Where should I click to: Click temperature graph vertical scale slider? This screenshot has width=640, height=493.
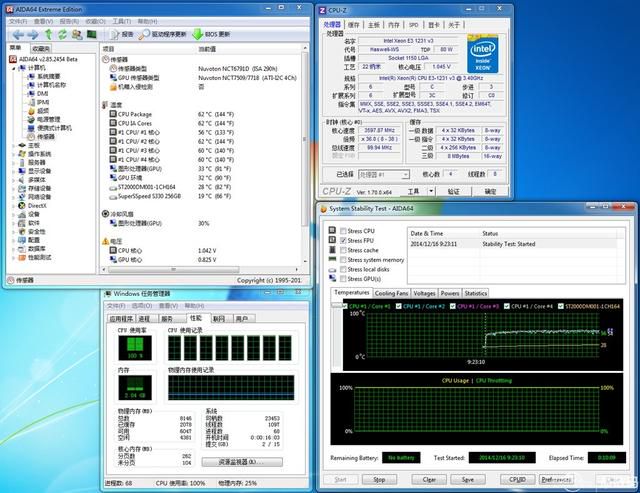[x=337, y=304]
